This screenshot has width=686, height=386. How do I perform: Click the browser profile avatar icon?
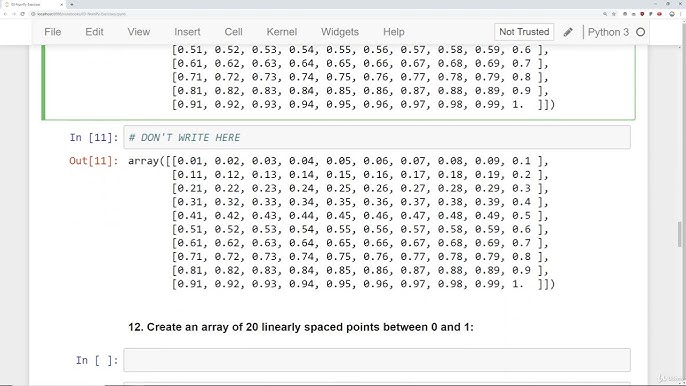click(672, 14)
